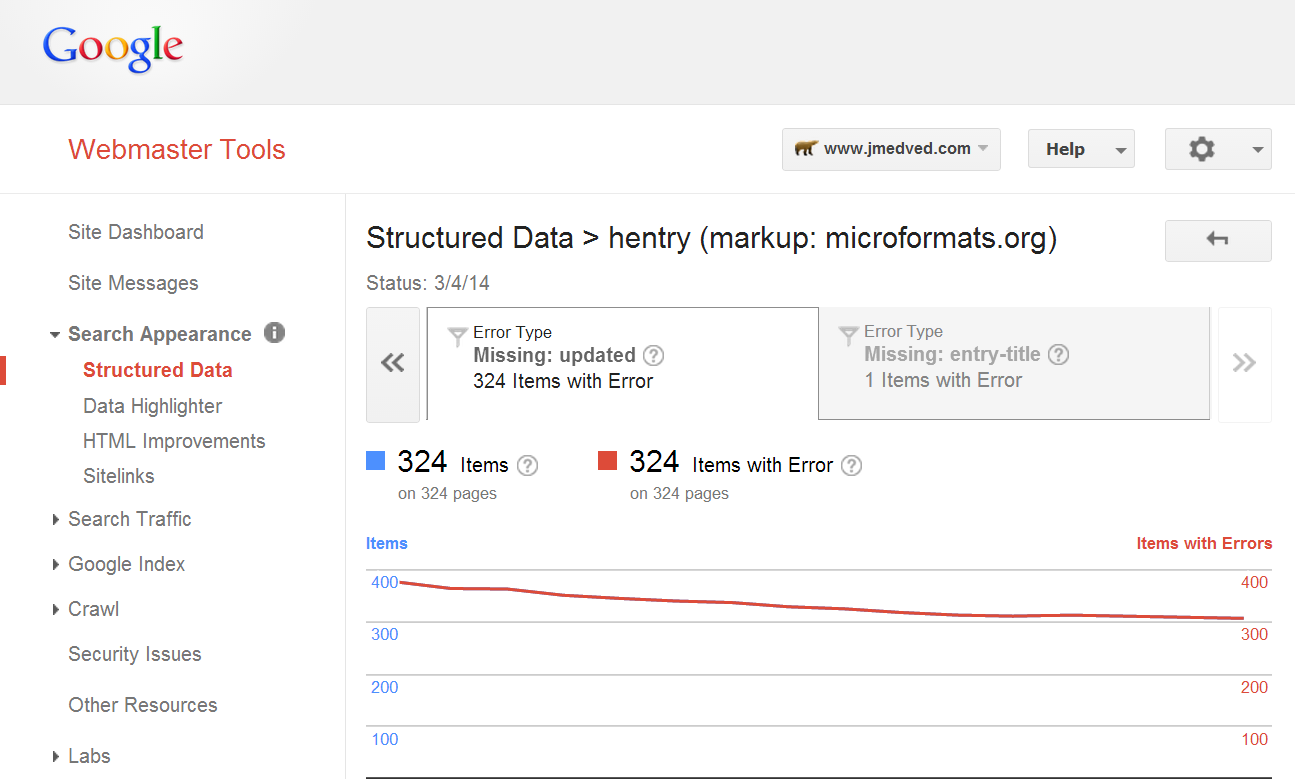Click help icon beside 324 Items

pos(527,465)
